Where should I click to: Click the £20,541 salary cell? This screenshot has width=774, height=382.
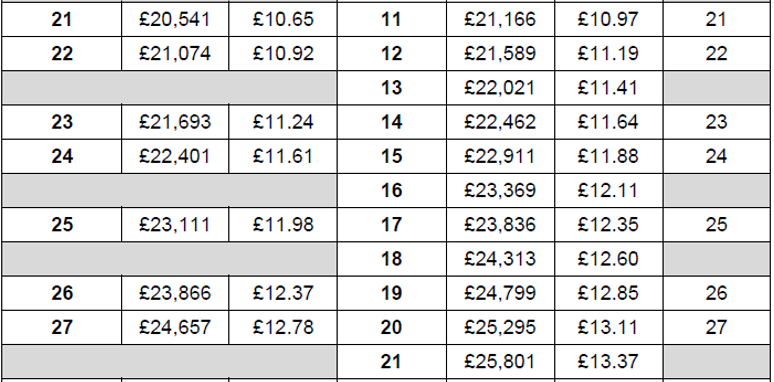175,19
